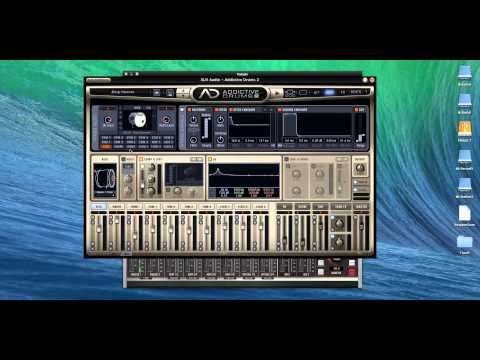Click the Addictive Drums logo
This screenshot has width=480, height=360.
(x=230, y=94)
